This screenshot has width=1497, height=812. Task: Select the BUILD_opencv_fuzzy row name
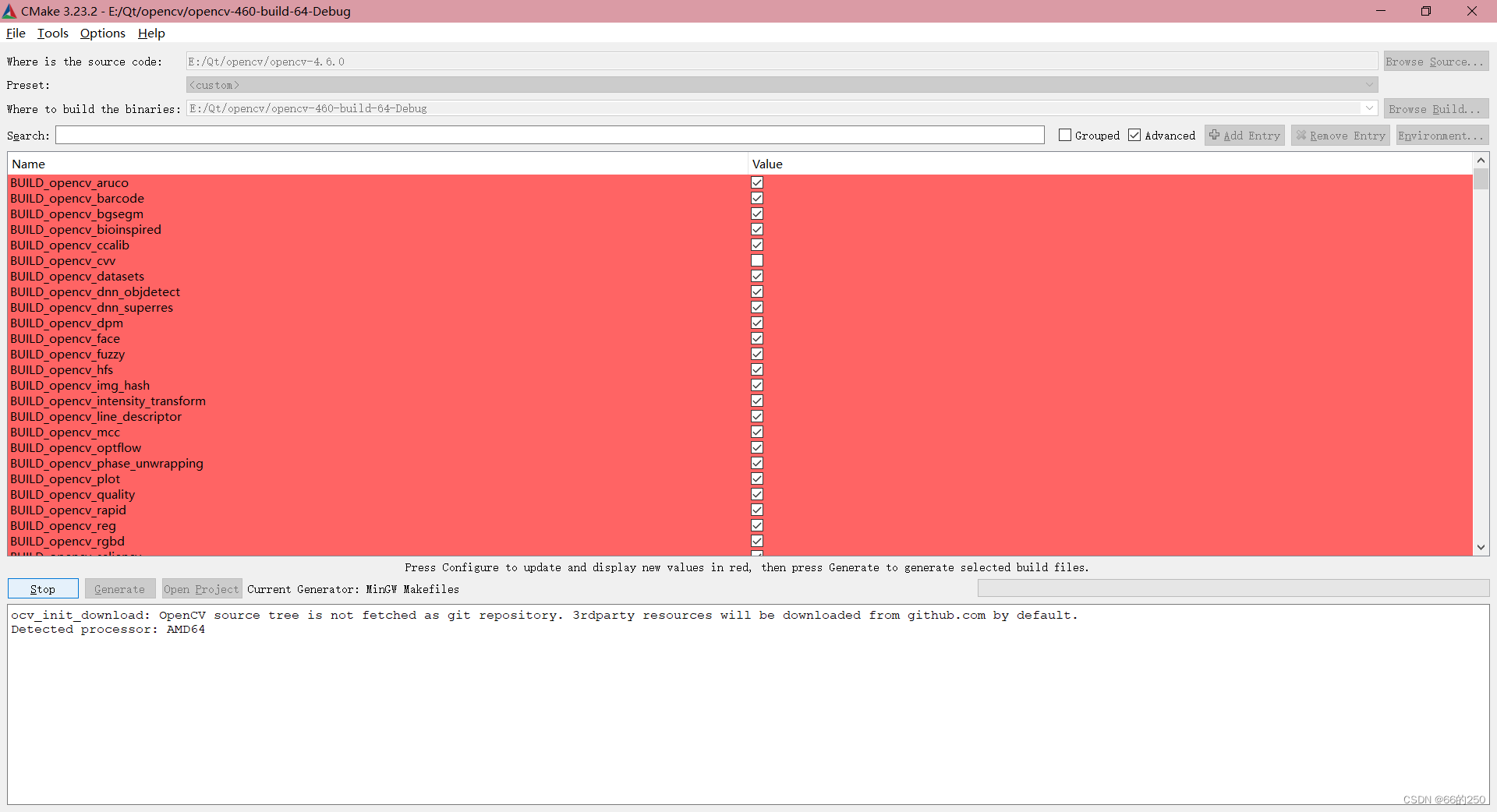(68, 354)
